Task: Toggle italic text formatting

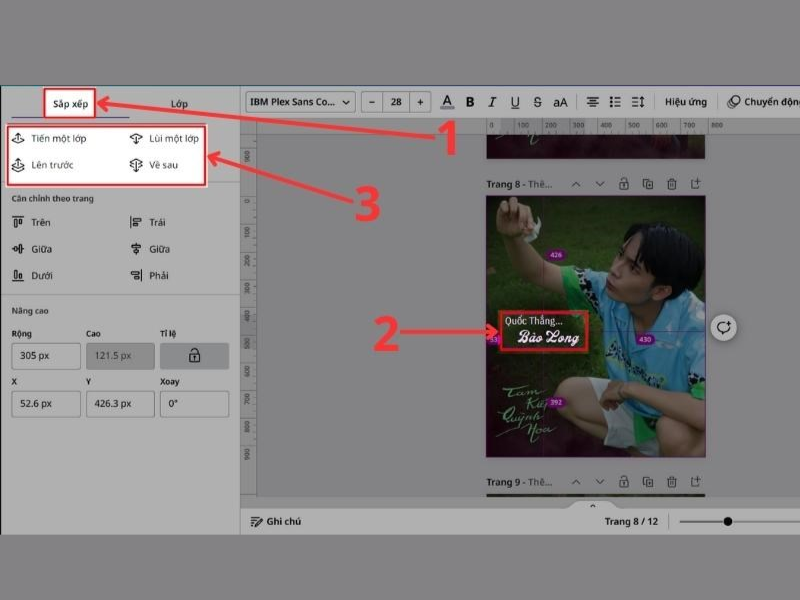Action: point(492,102)
